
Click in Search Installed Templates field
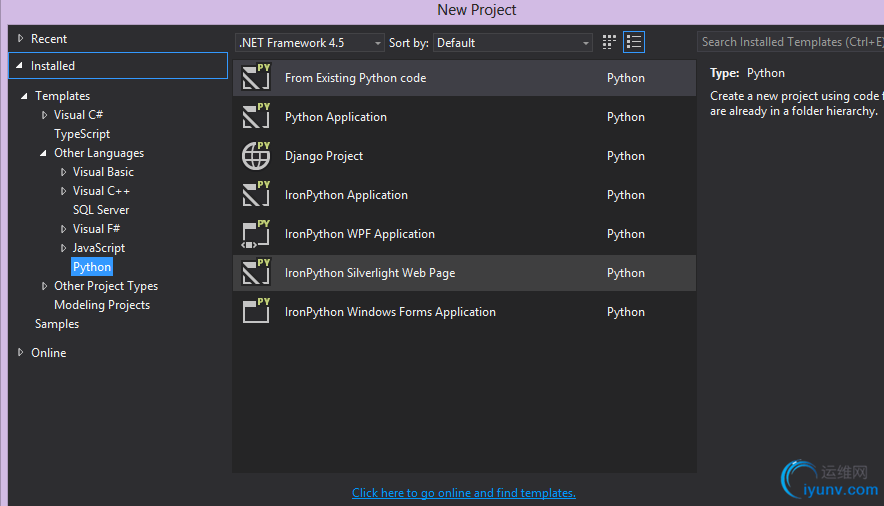(x=790, y=42)
